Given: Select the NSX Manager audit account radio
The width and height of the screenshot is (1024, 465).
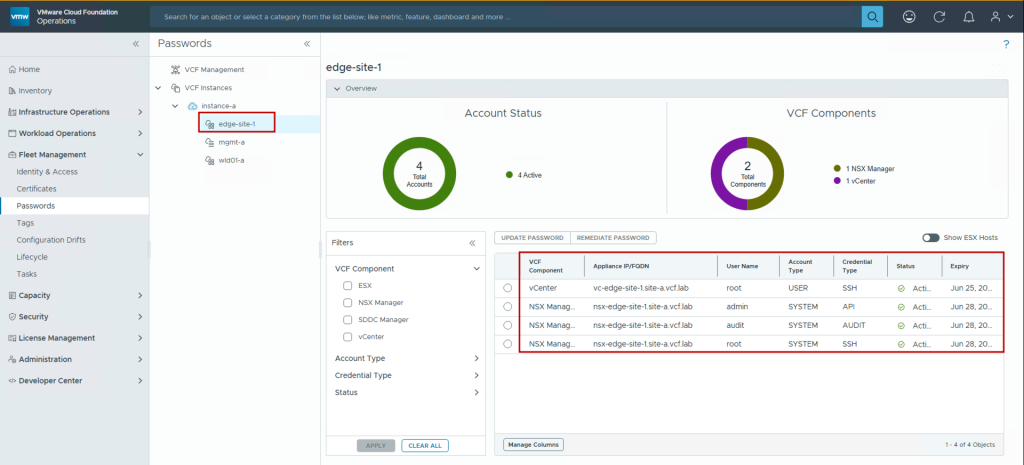Looking at the screenshot, I should (x=507, y=325).
